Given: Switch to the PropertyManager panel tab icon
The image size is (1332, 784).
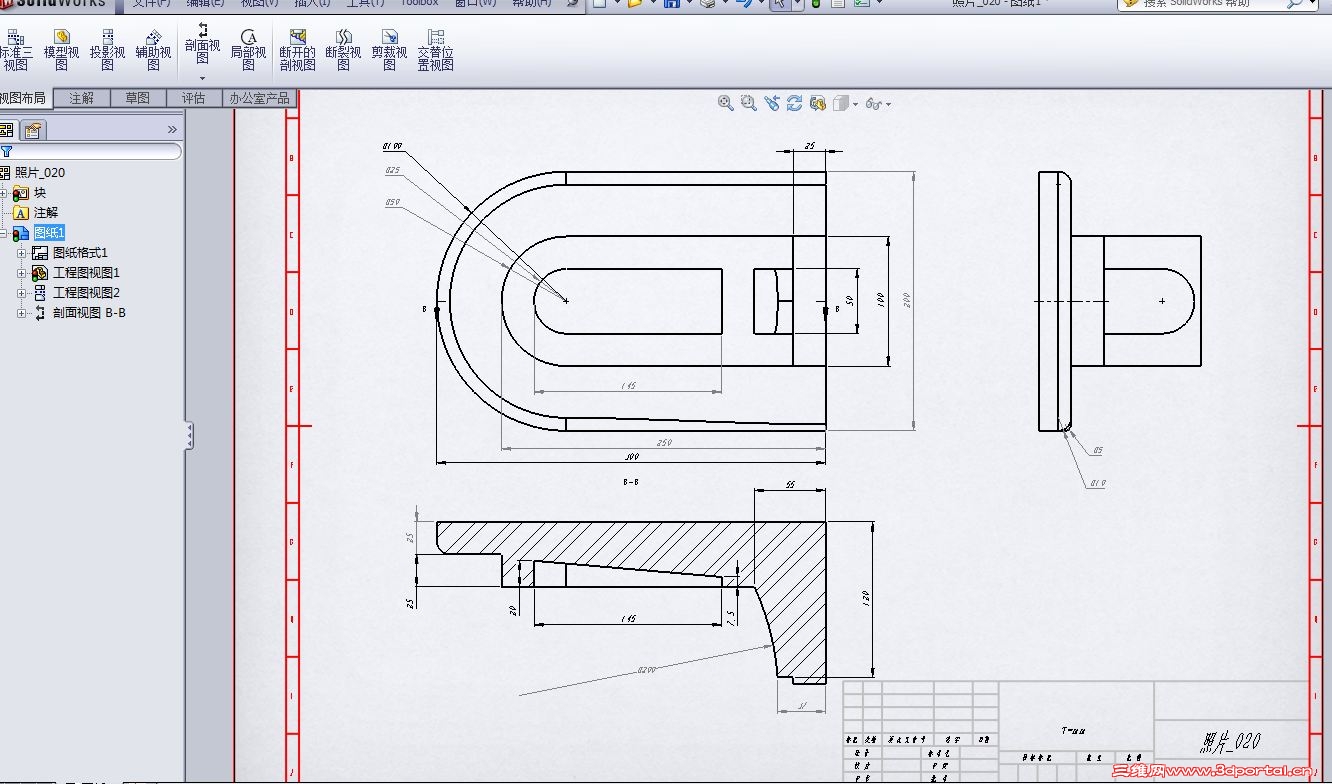Looking at the screenshot, I should (33, 130).
